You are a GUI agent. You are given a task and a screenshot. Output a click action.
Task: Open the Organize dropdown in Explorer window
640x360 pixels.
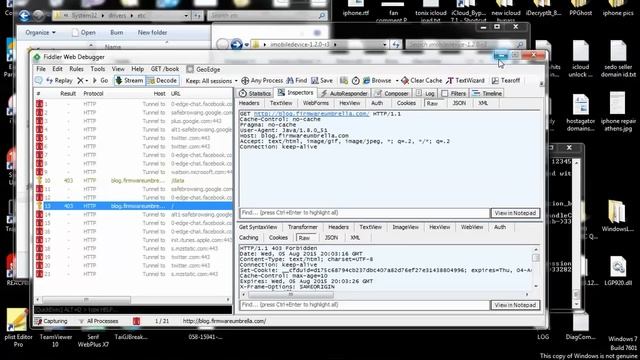point(40,32)
